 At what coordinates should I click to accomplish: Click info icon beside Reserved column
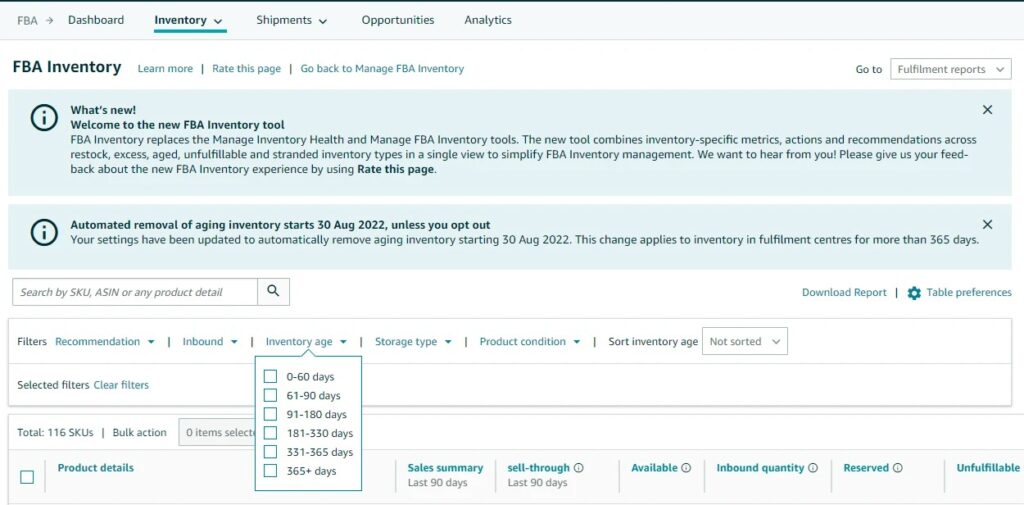[x=897, y=468]
